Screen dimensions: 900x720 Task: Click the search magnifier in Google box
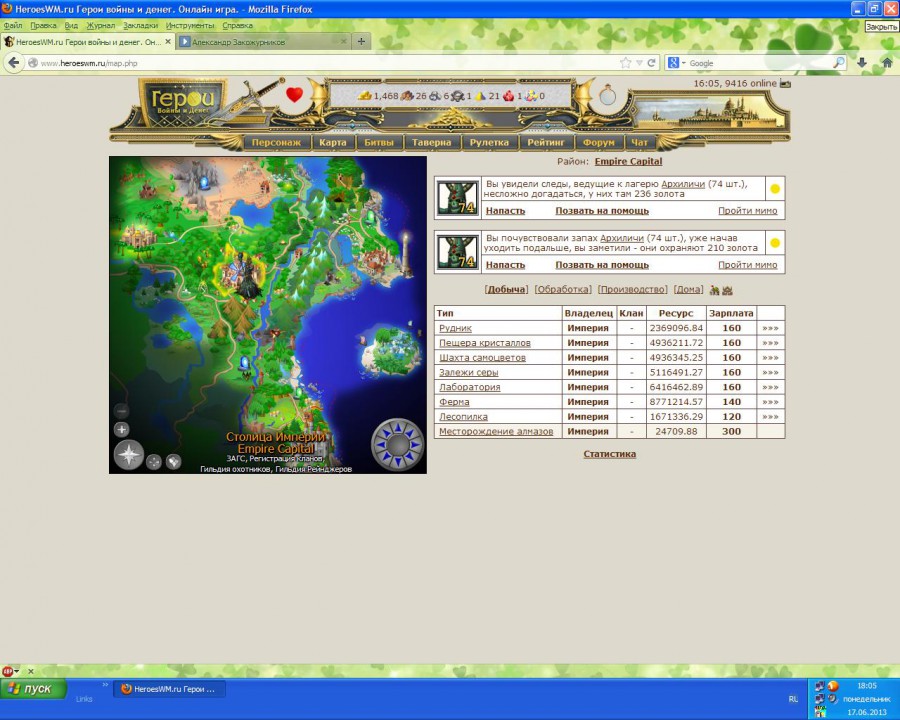click(839, 63)
